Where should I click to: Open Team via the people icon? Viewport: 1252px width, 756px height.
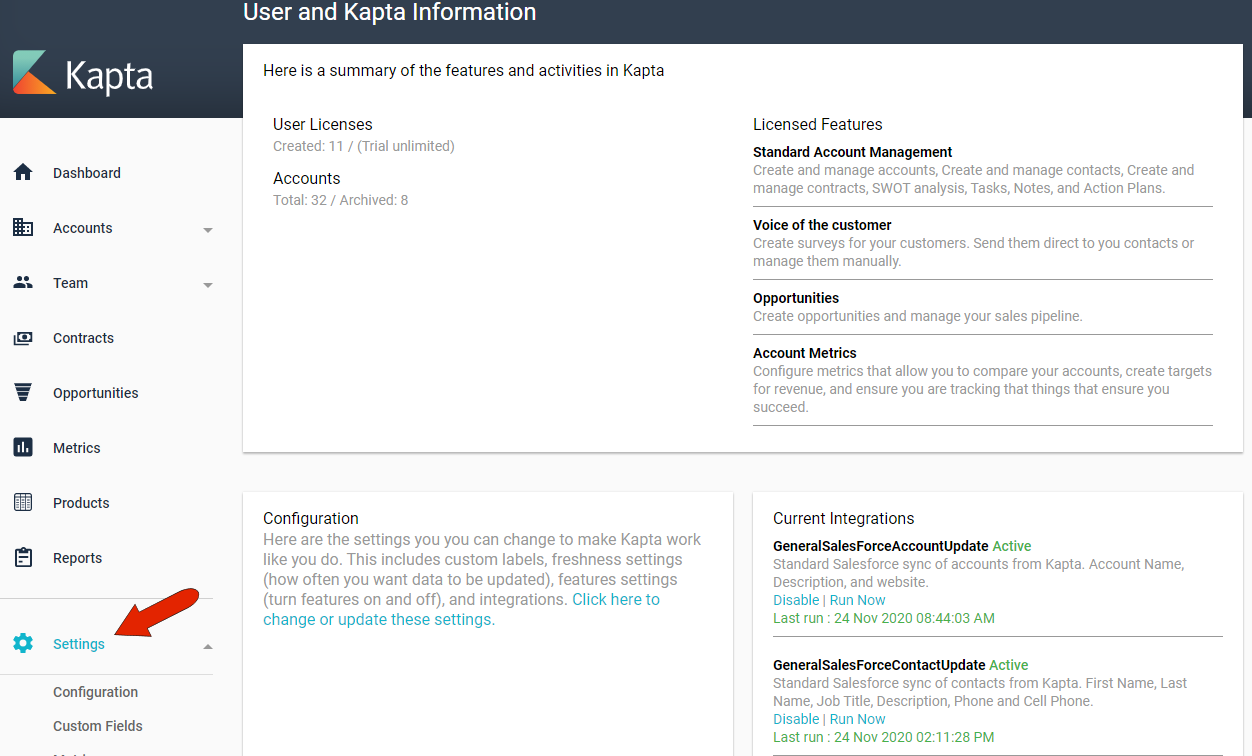[x=23, y=282]
